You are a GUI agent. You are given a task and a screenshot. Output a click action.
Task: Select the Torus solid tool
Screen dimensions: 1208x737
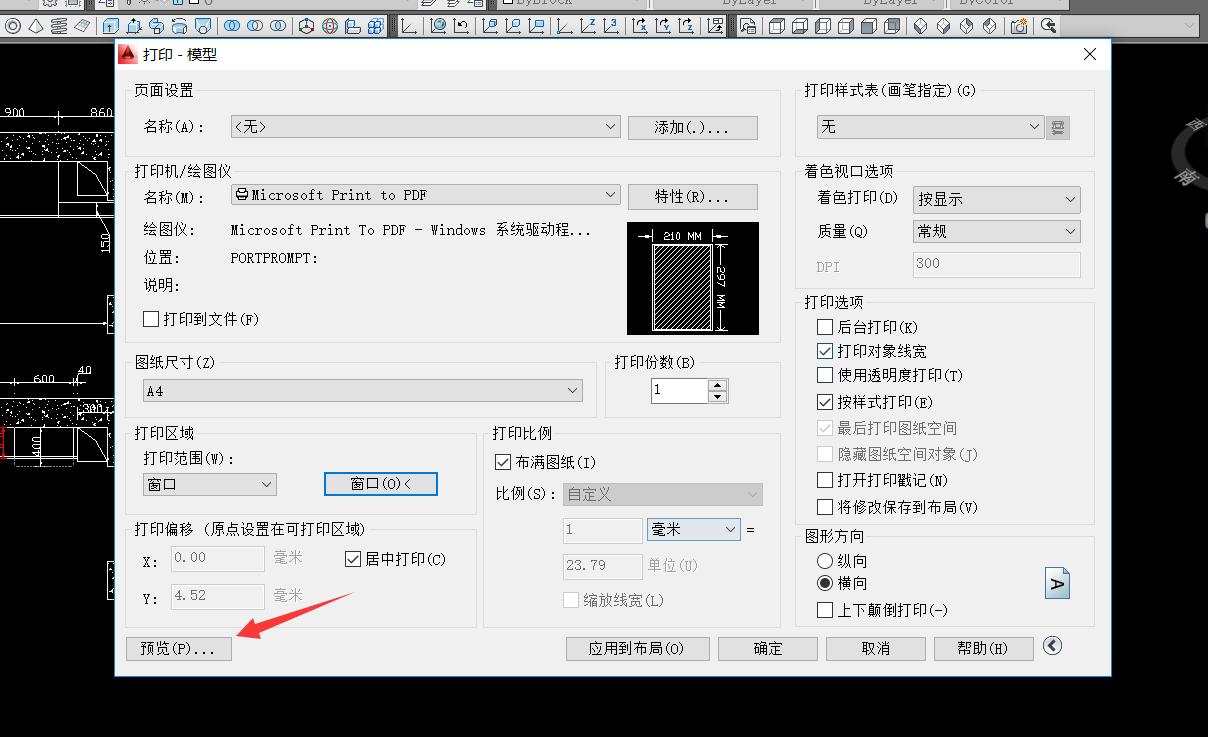point(12,26)
